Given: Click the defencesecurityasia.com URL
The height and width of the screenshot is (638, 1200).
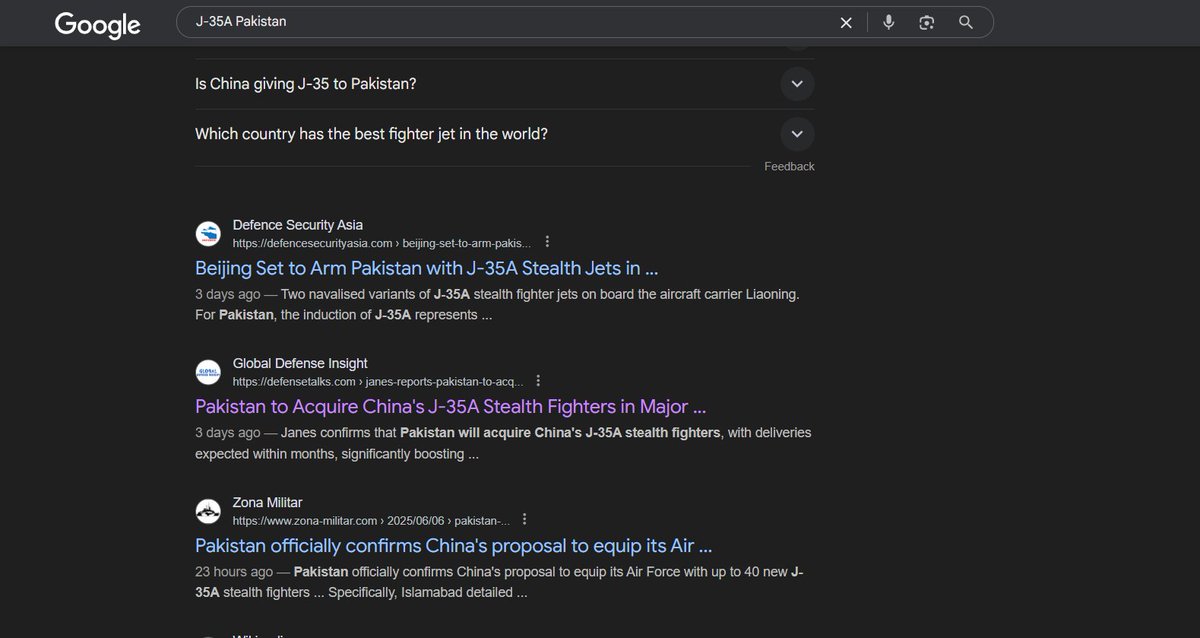Looking at the screenshot, I should 382,243.
